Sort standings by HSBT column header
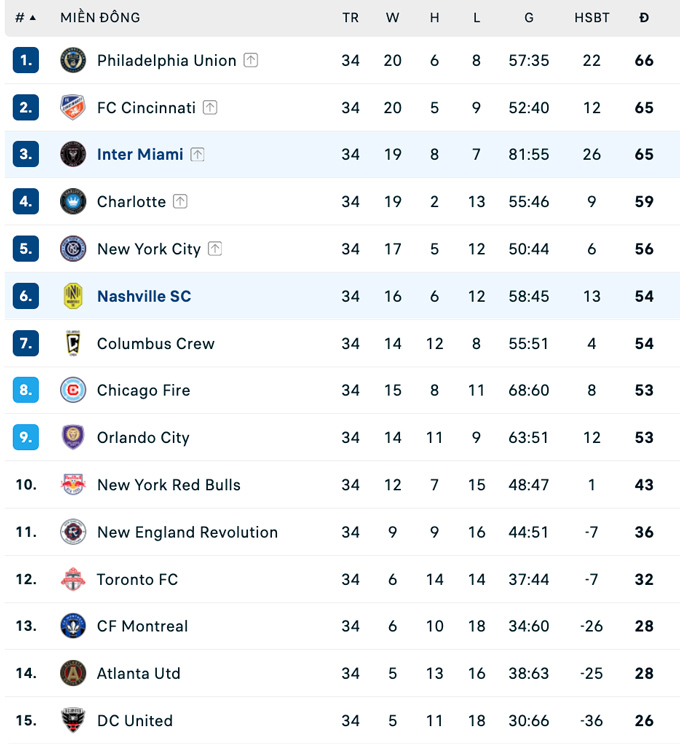The width and height of the screenshot is (680, 744). pyautogui.click(x=592, y=18)
